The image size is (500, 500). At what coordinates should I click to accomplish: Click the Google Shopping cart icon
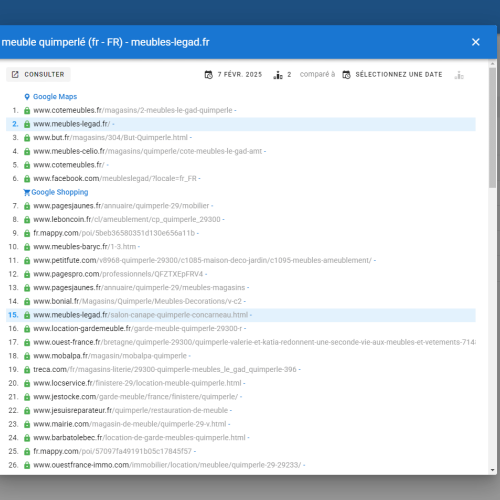click(27, 192)
